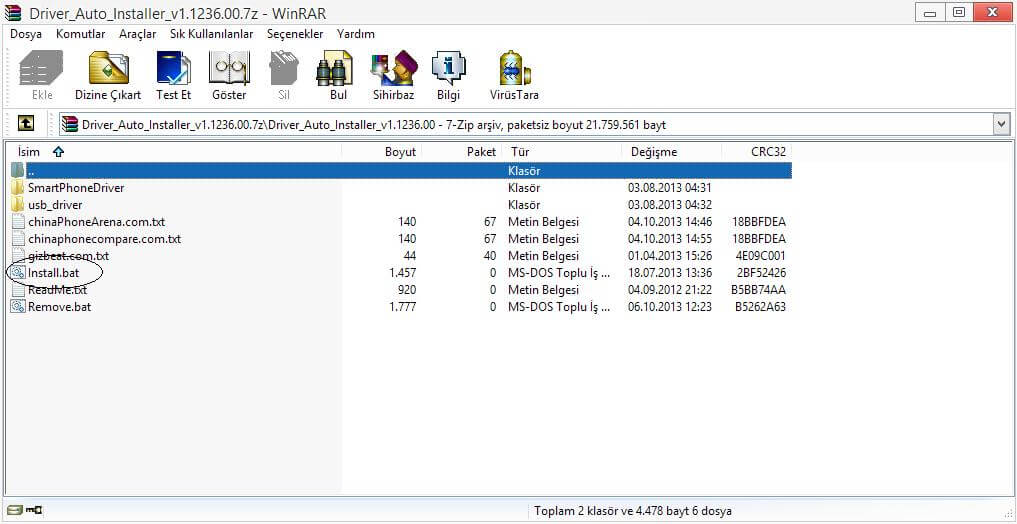Screen dimensions: 1017x524
Task: Launch the Sihirbaz wizard
Action: 393,75
